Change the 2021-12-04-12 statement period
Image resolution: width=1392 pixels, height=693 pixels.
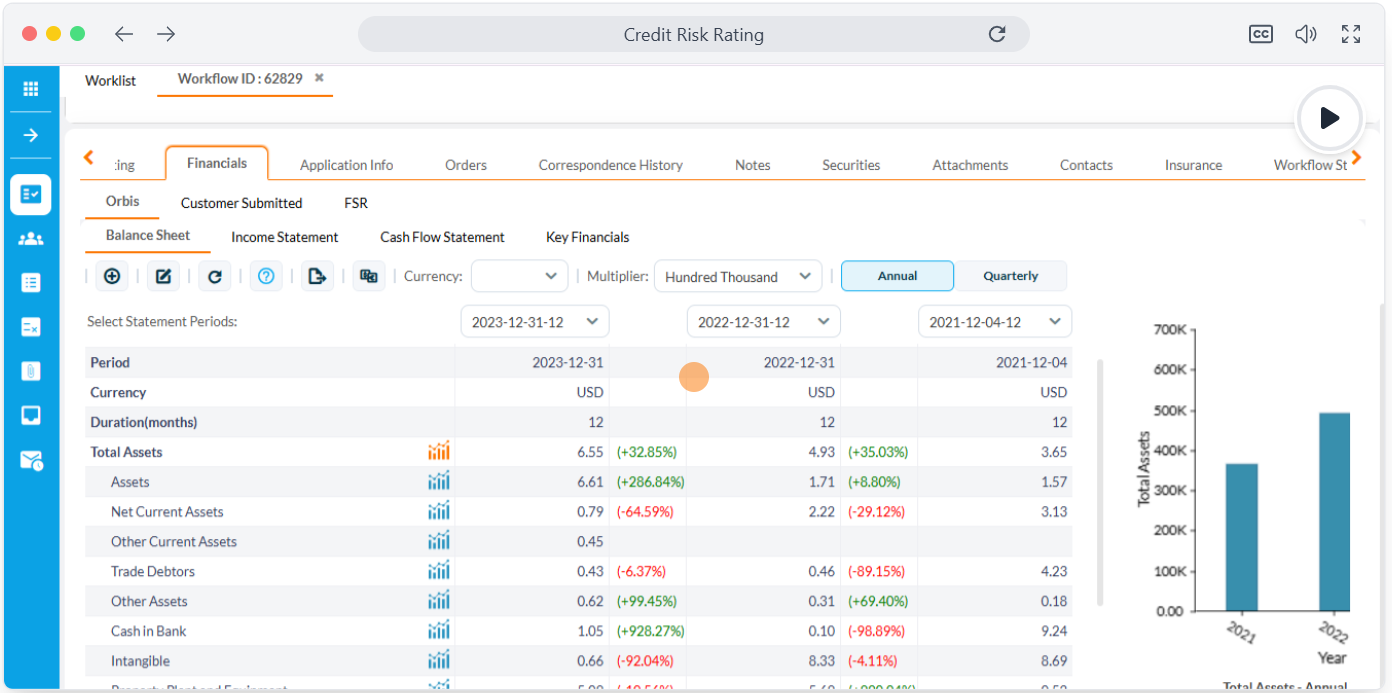994,321
